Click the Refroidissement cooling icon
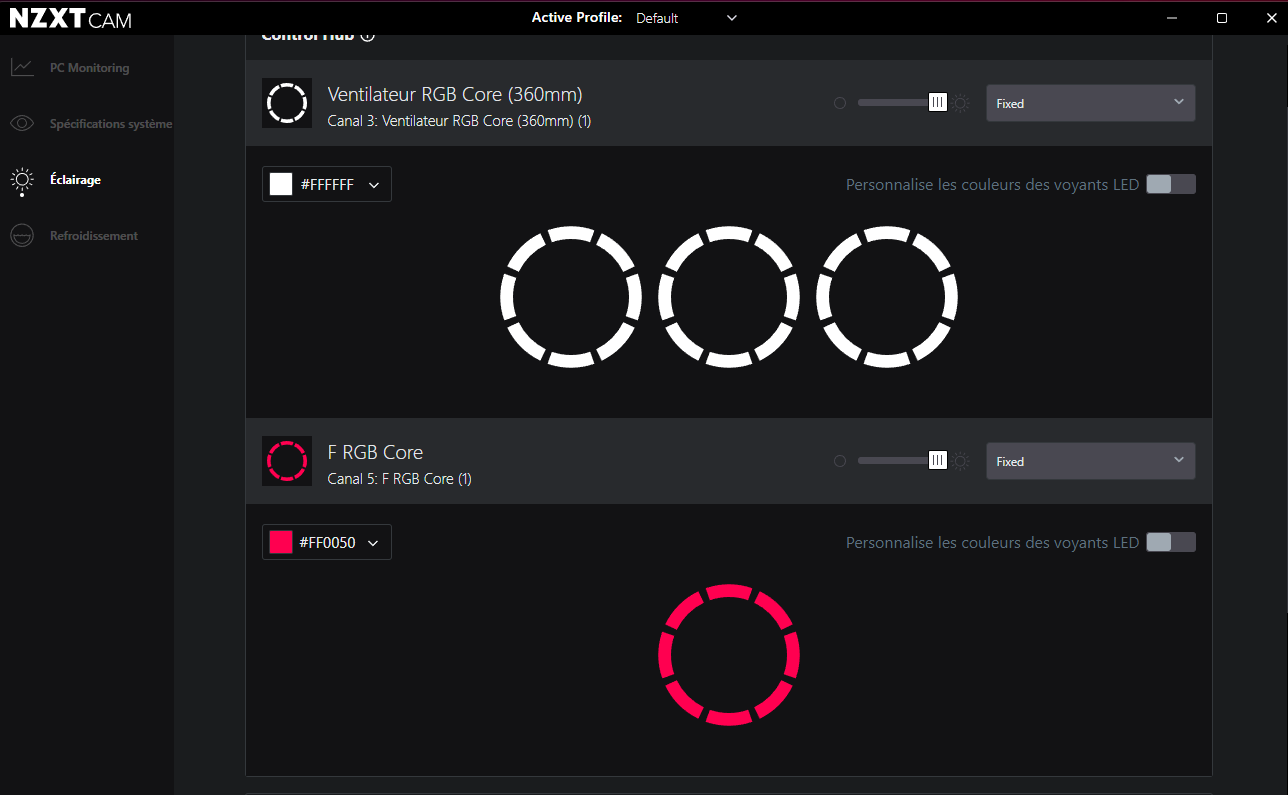The height and width of the screenshot is (795, 1288). [x=22, y=236]
